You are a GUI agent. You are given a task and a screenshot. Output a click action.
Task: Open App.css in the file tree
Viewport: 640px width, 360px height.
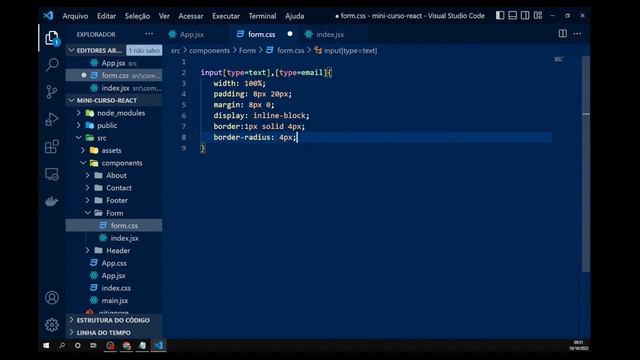click(114, 263)
